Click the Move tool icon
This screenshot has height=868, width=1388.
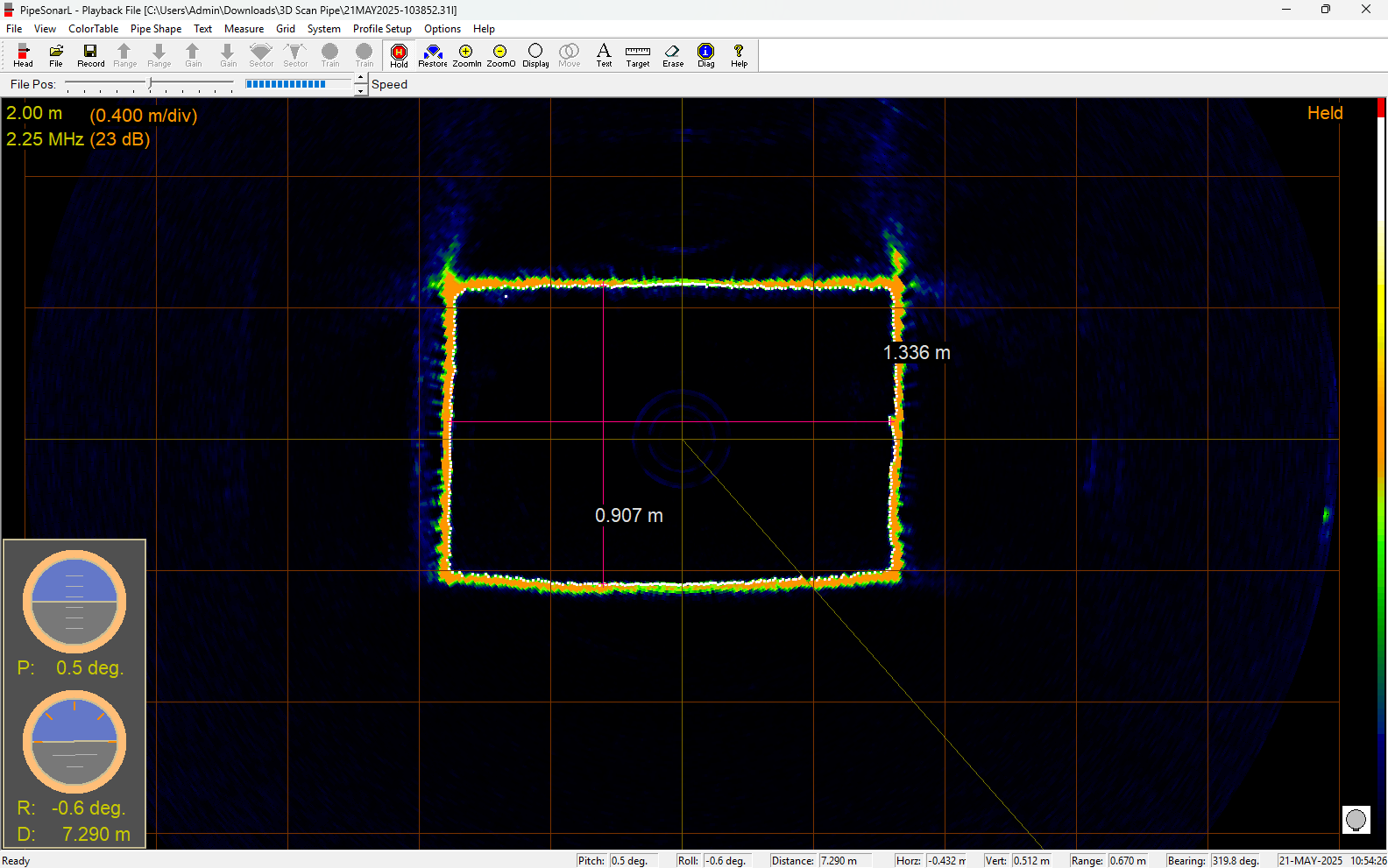tap(570, 55)
